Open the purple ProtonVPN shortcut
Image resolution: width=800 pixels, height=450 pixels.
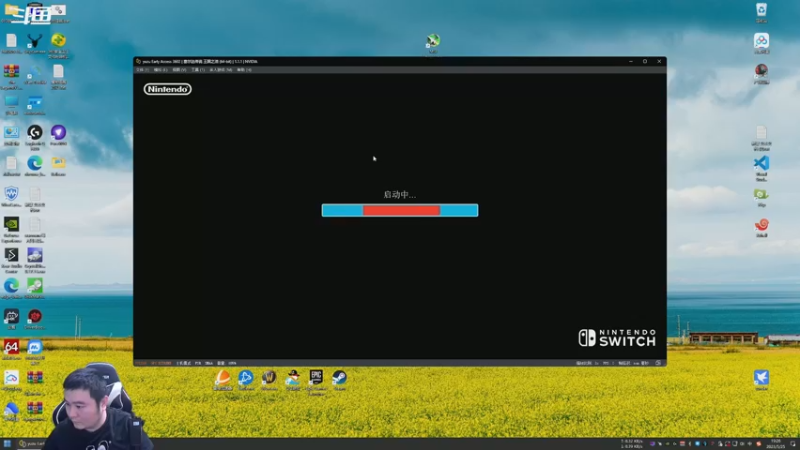(58, 135)
